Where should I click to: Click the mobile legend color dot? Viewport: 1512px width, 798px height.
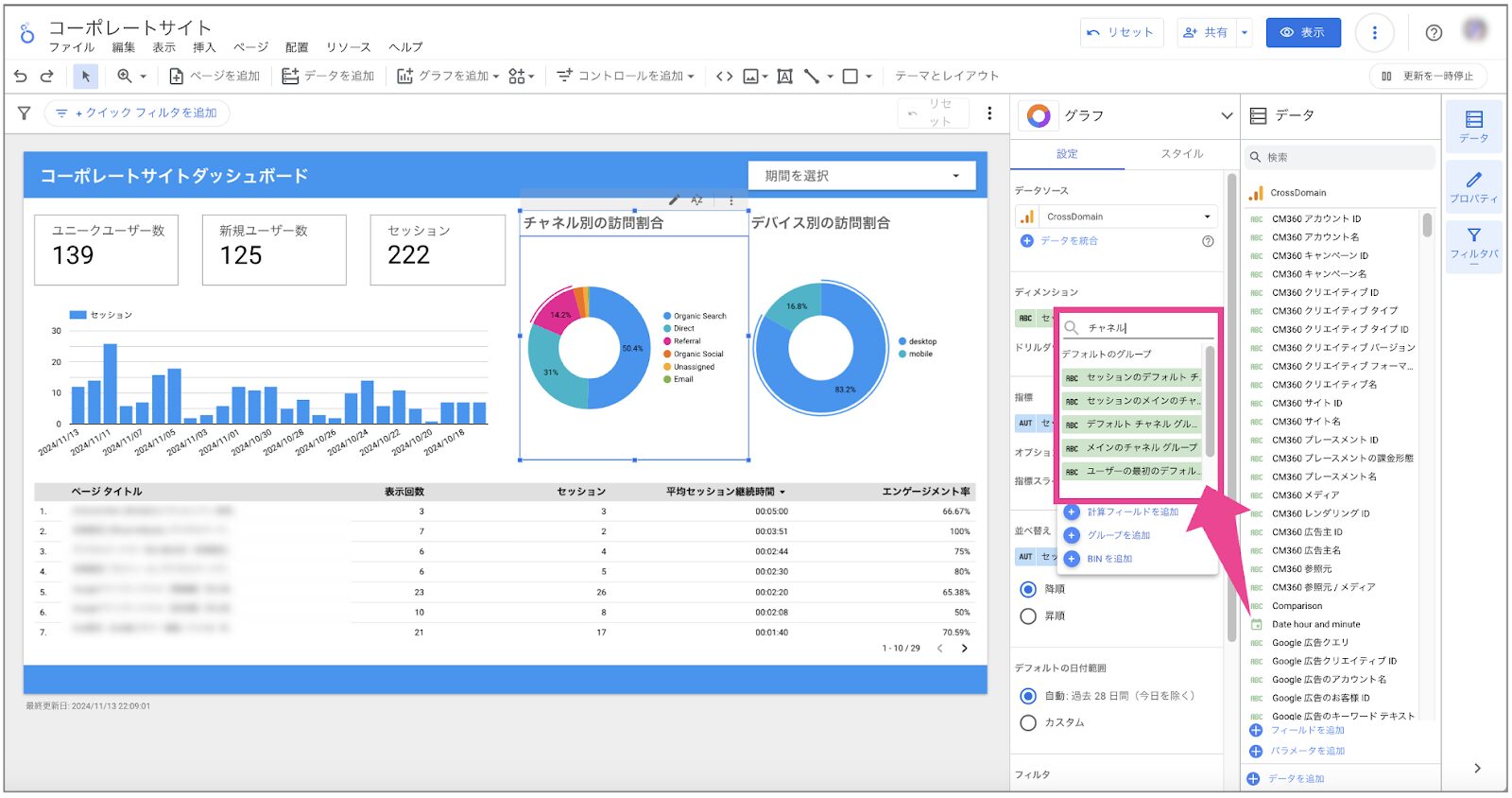pos(902,355)
